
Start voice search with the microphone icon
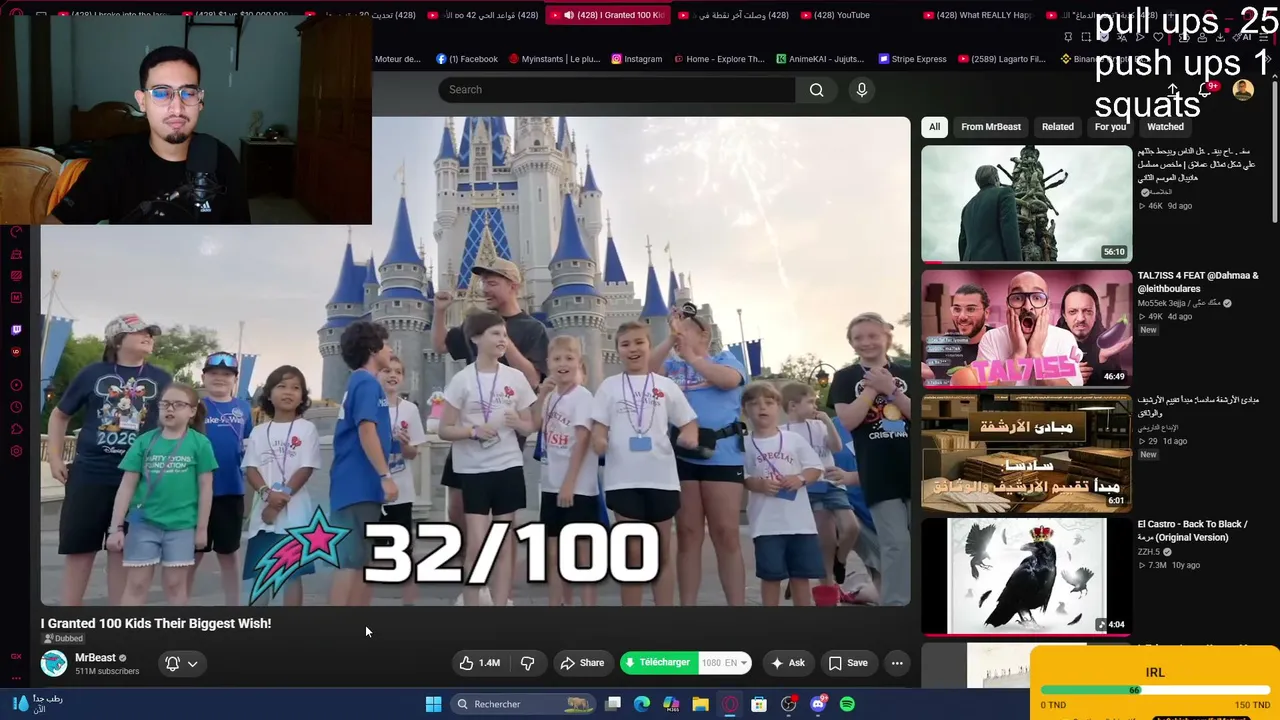coord(862,90)
